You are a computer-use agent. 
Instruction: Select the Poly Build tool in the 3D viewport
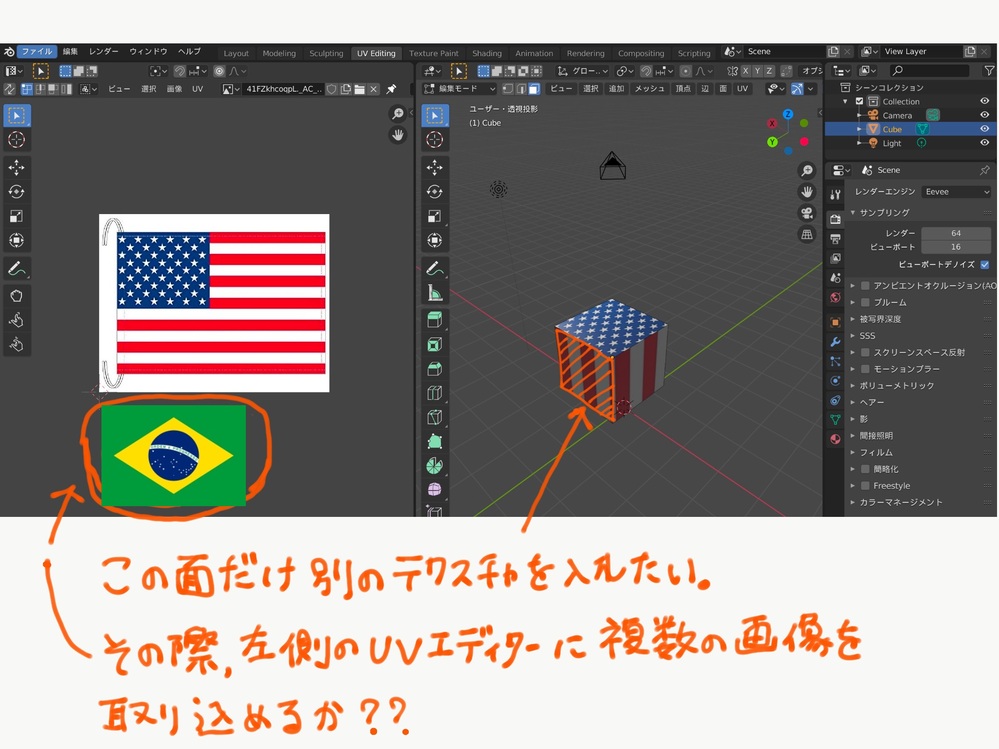coord(435,441)
